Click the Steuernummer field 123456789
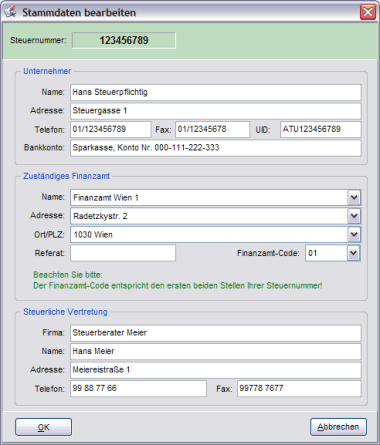Screen dimensions: 380x445 (x=124, y=40)
